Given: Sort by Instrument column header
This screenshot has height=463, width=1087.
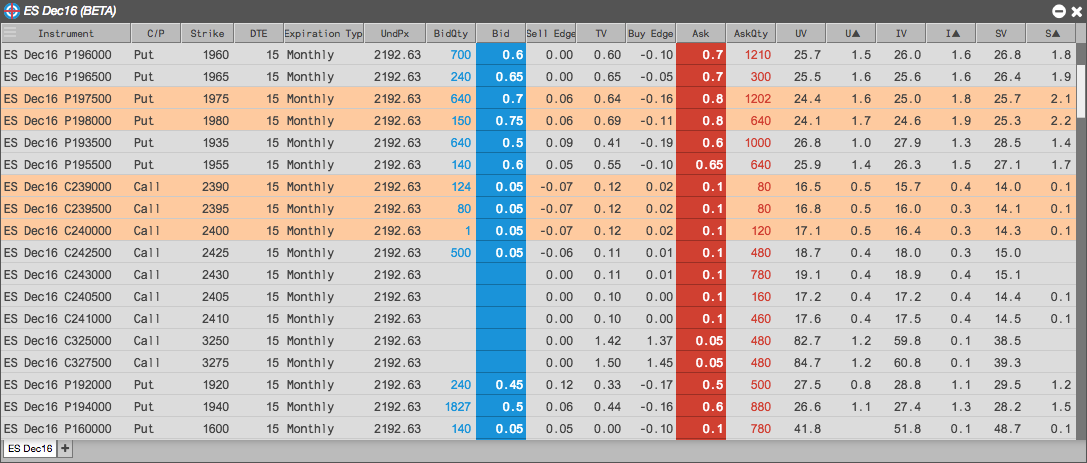Looking at the screenshot, I should (x=66, y=33).
